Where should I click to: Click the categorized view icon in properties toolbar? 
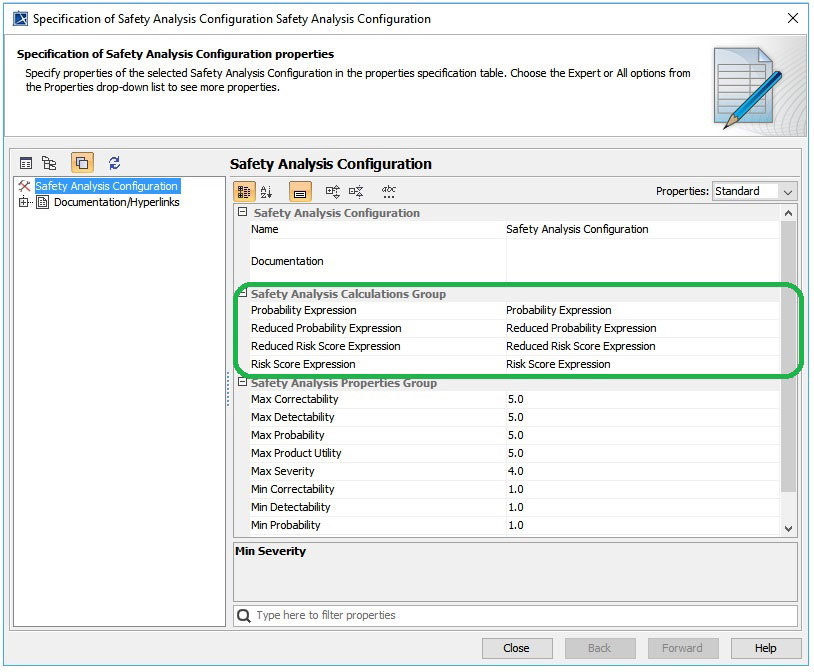[244, 192]
